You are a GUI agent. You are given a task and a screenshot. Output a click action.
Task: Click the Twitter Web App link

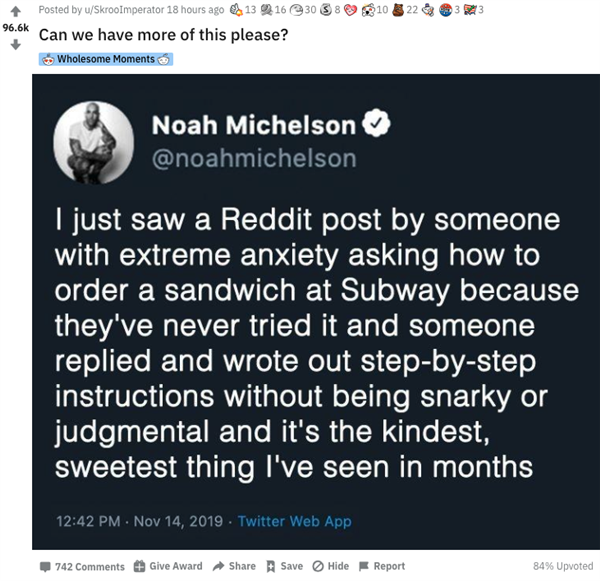click(295, 521)
